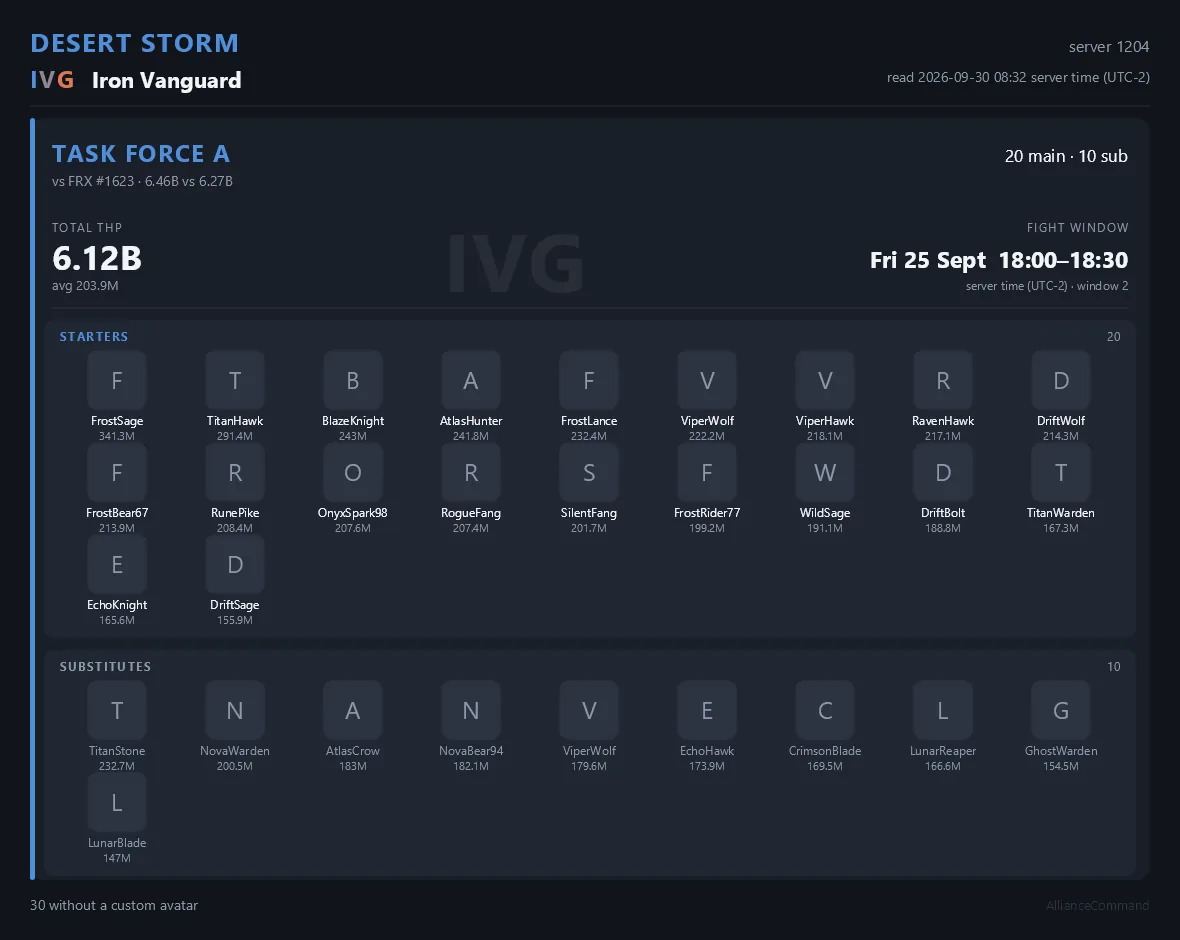Select OnyxSpark98's avatar
Image resolution: width=1180 pixels, height=940 pixels.
(353, 472)
